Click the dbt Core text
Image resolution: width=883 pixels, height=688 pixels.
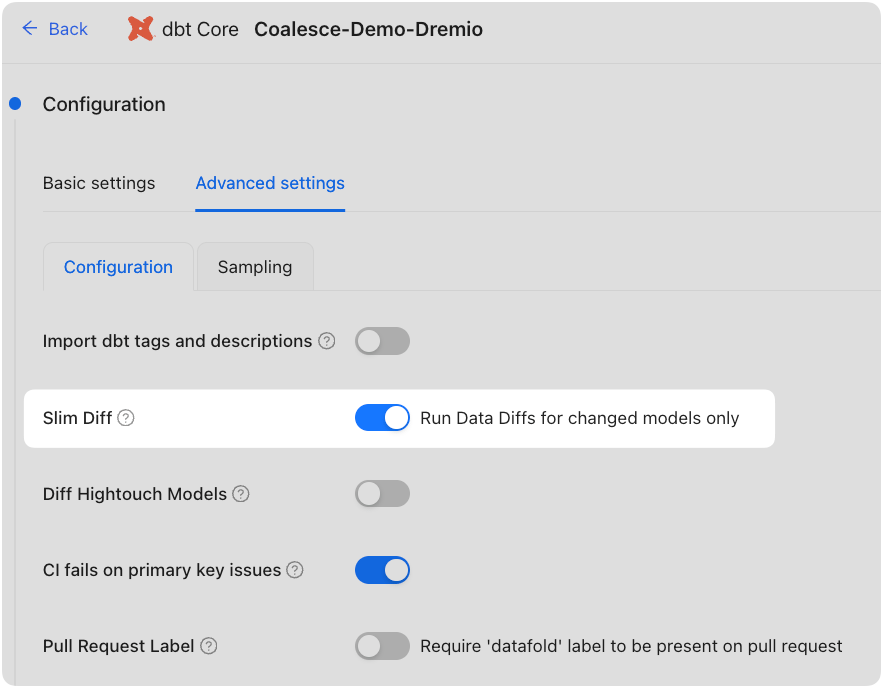click(x=200, y=29)
